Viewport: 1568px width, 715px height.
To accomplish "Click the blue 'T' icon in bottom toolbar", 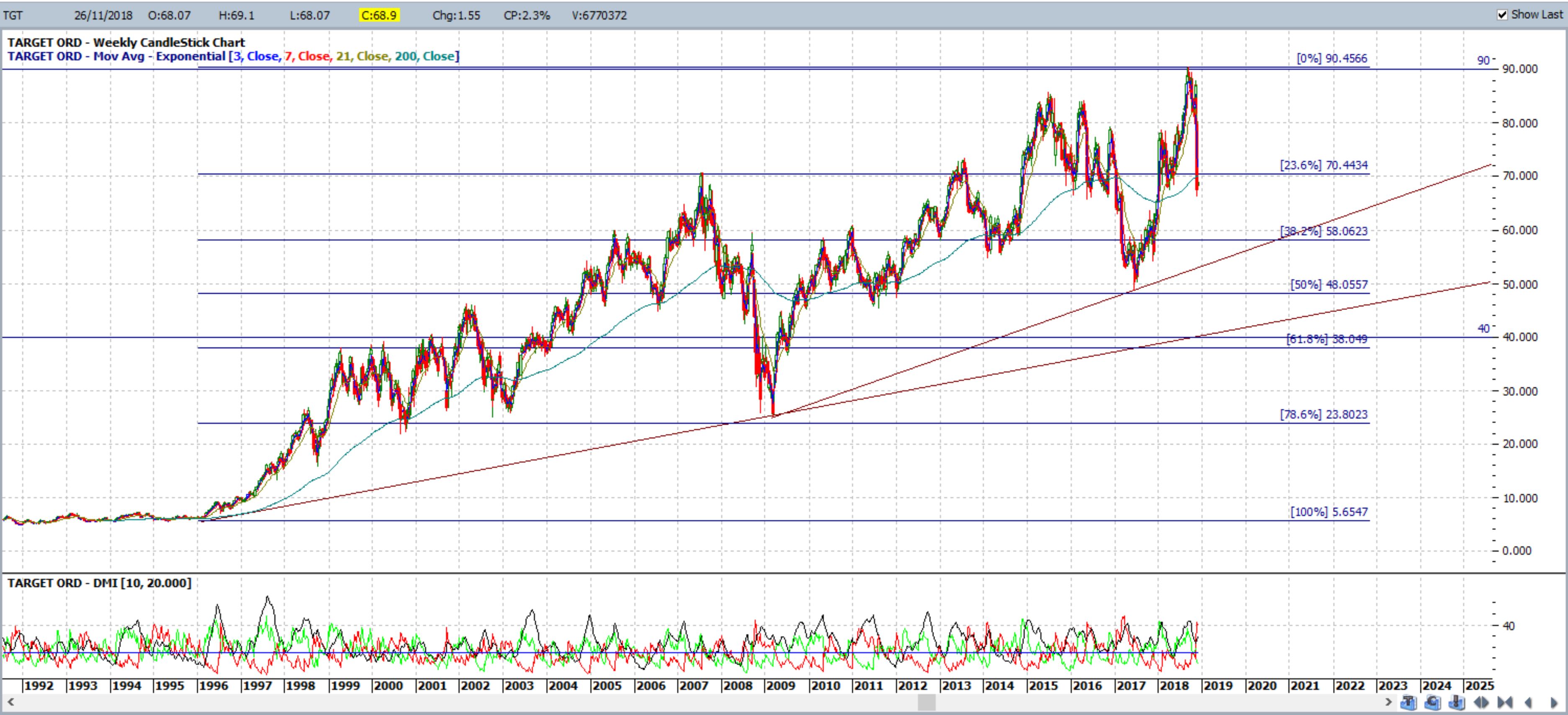I will (x=1409, y=702).
